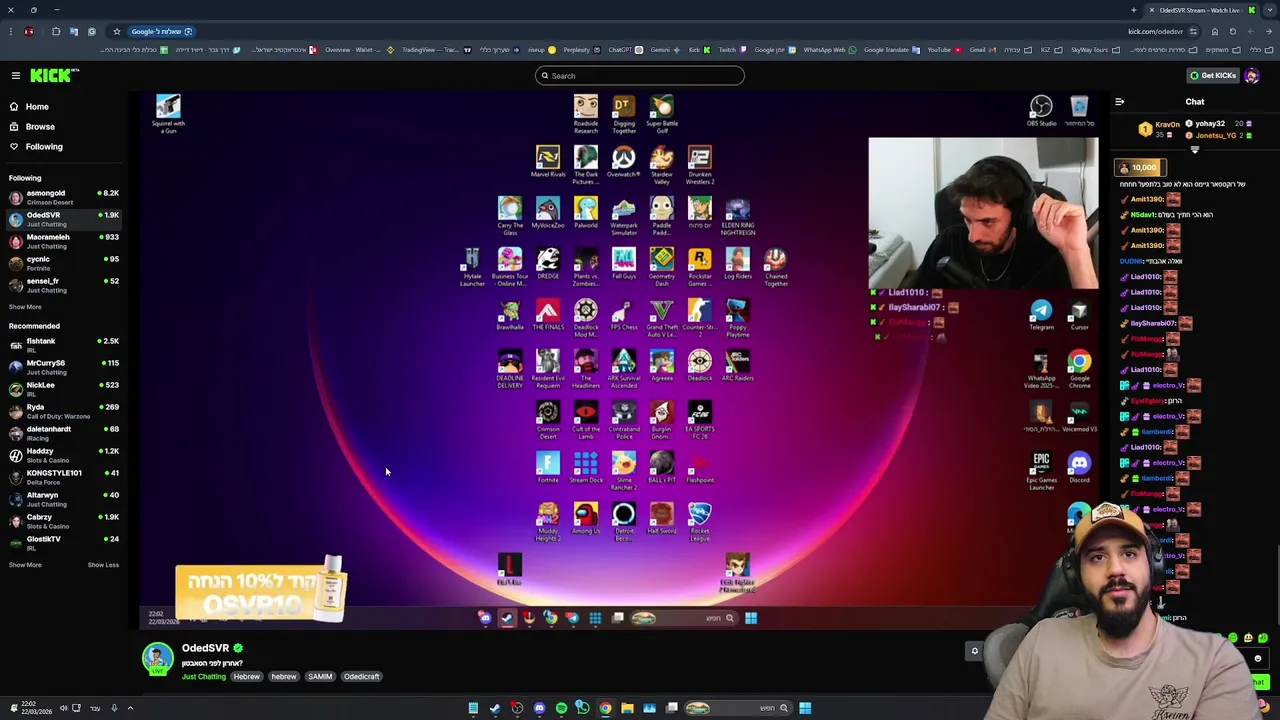
Task: Click the Rocket League desktop icon
Action: coord(700,521)
